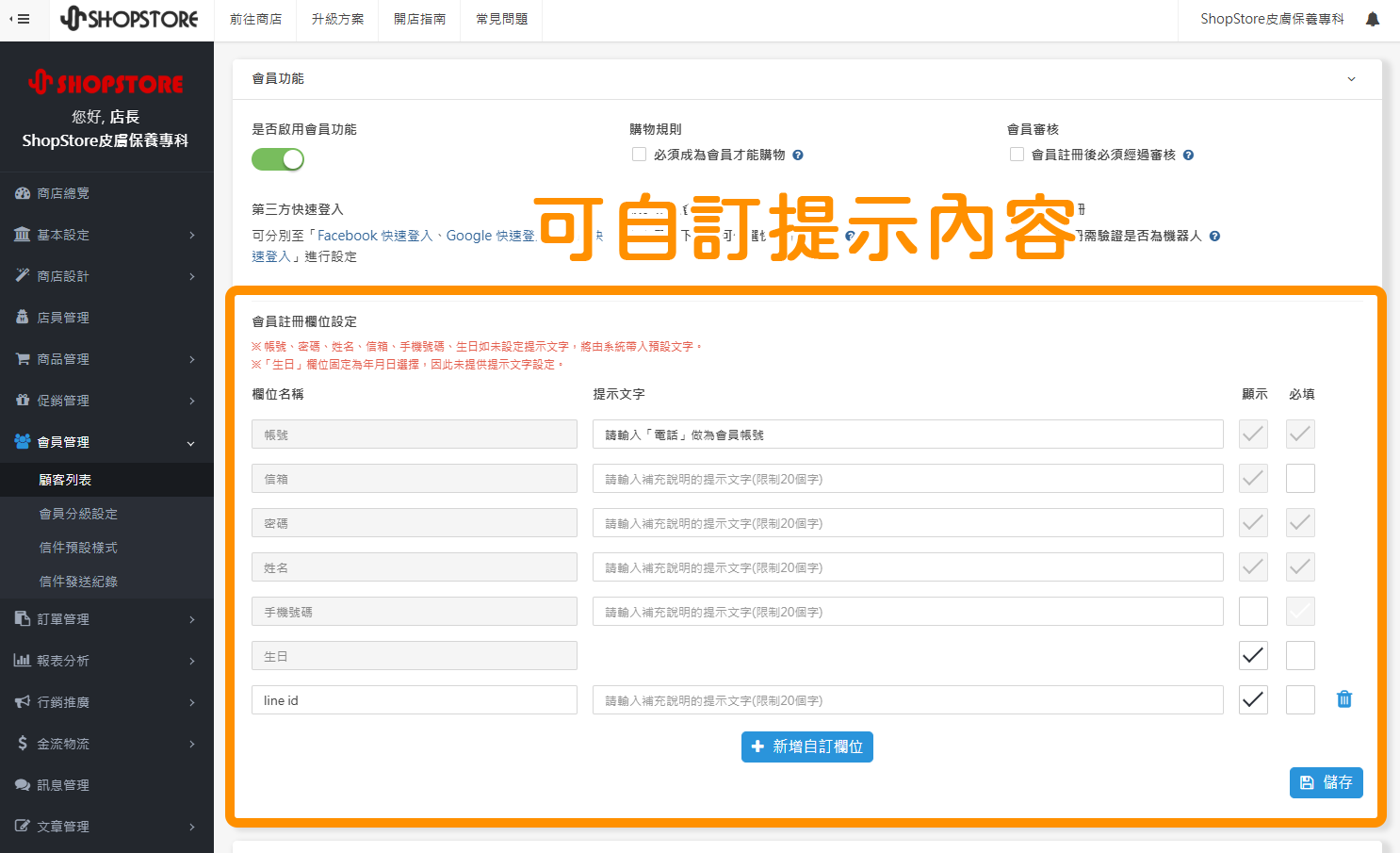Click the 金流物流 dollar icon
Screen dimensions: 1400x853
tap(23, 743)
